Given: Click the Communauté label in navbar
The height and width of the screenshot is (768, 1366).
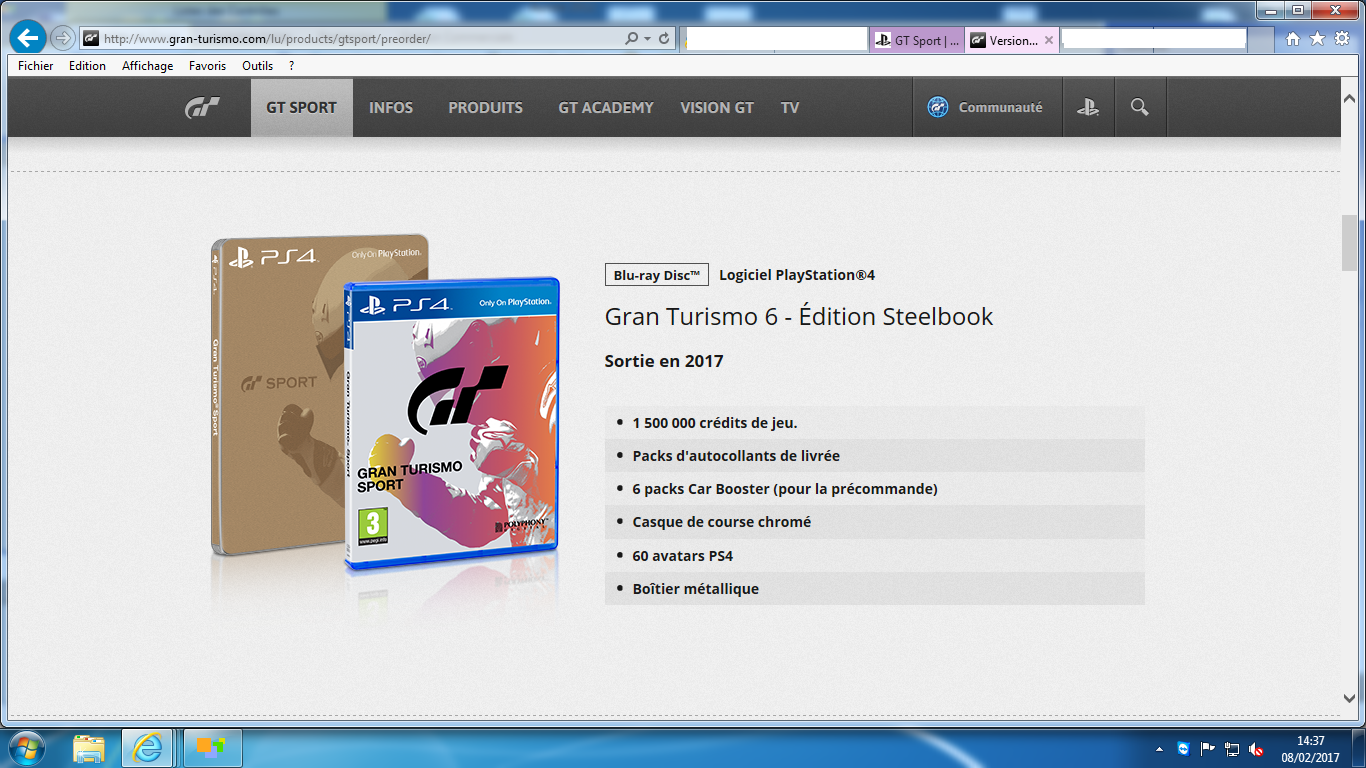Looking at the screenshot, I should click(1000, 107).
